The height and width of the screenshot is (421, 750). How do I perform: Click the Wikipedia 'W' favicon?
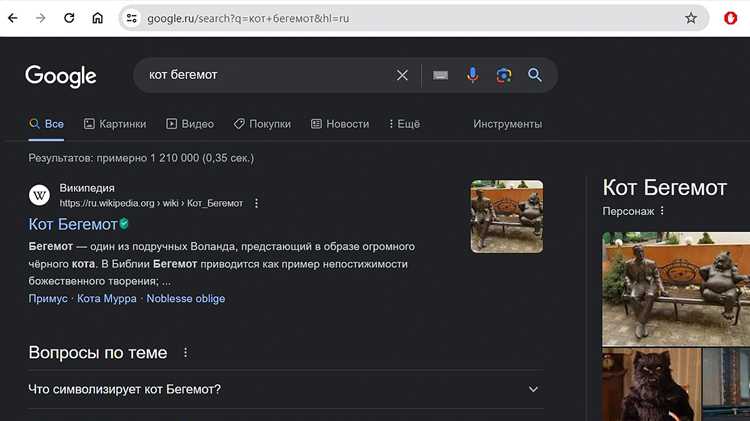tap(39, 195)
